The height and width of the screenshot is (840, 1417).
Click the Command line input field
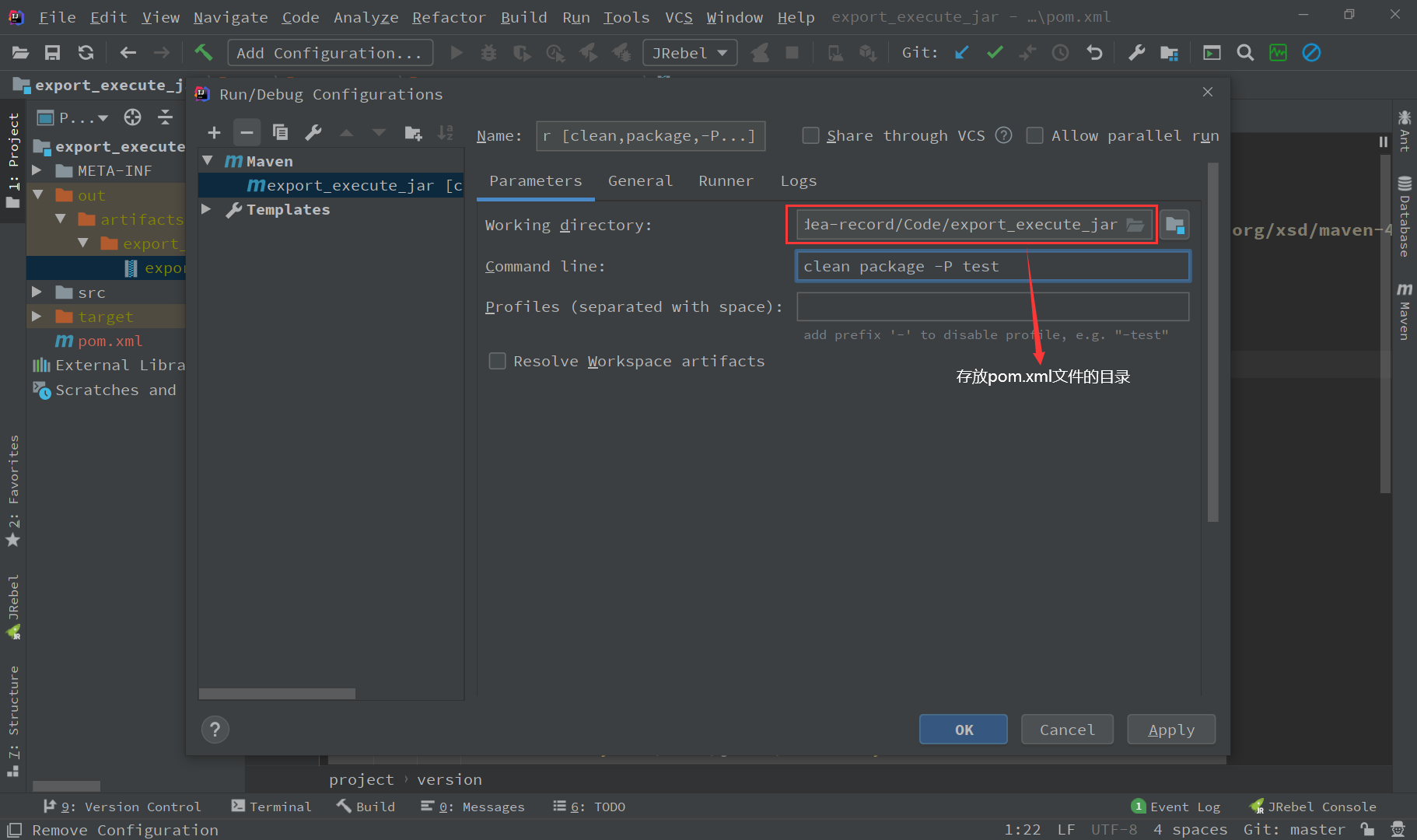click(x=993, y=266)
